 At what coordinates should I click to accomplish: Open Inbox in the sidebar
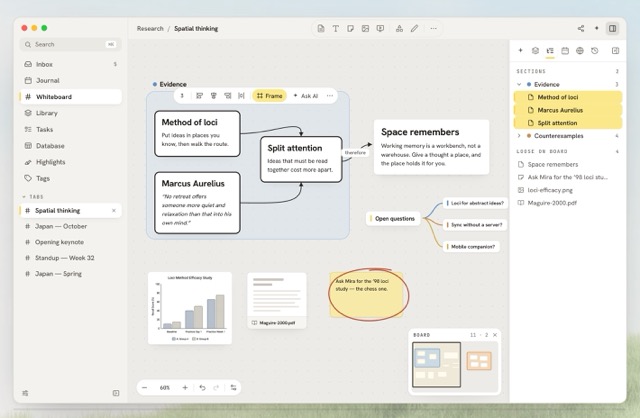point(71,64)
